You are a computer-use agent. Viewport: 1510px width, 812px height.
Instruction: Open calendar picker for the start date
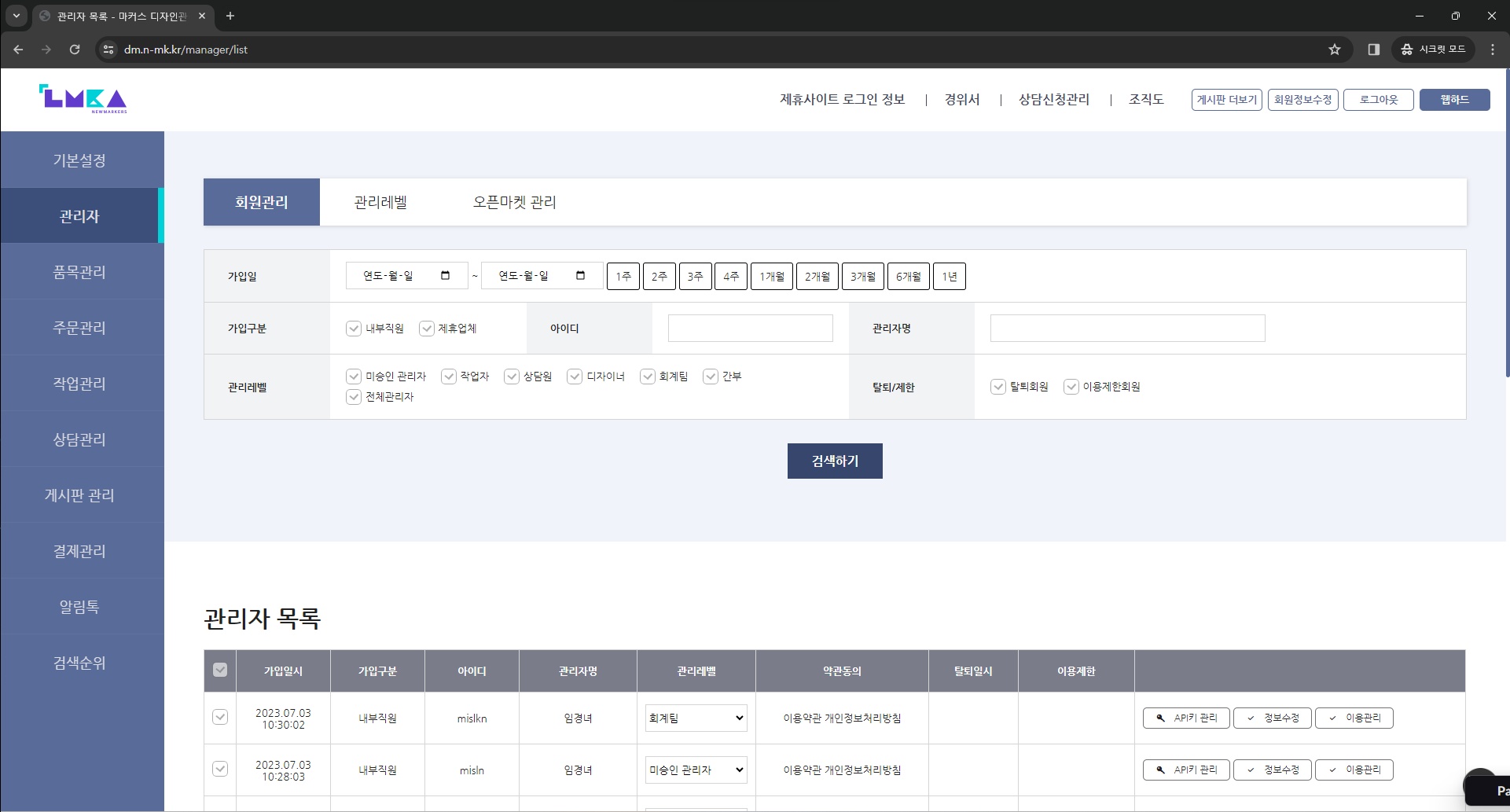(445, 276)
